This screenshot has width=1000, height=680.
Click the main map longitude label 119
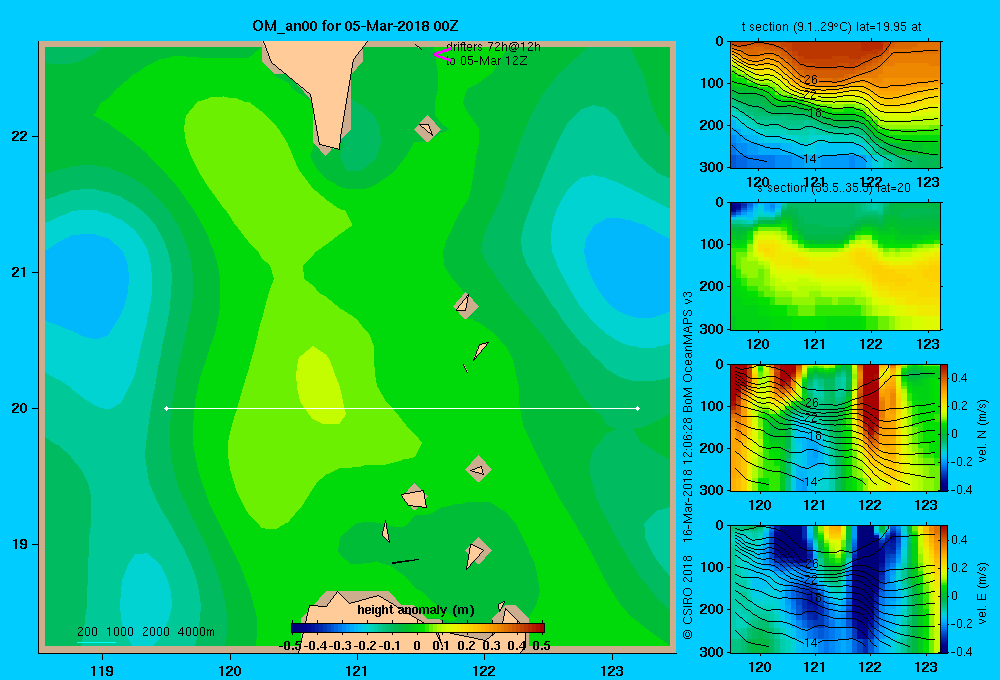(102, 670)
